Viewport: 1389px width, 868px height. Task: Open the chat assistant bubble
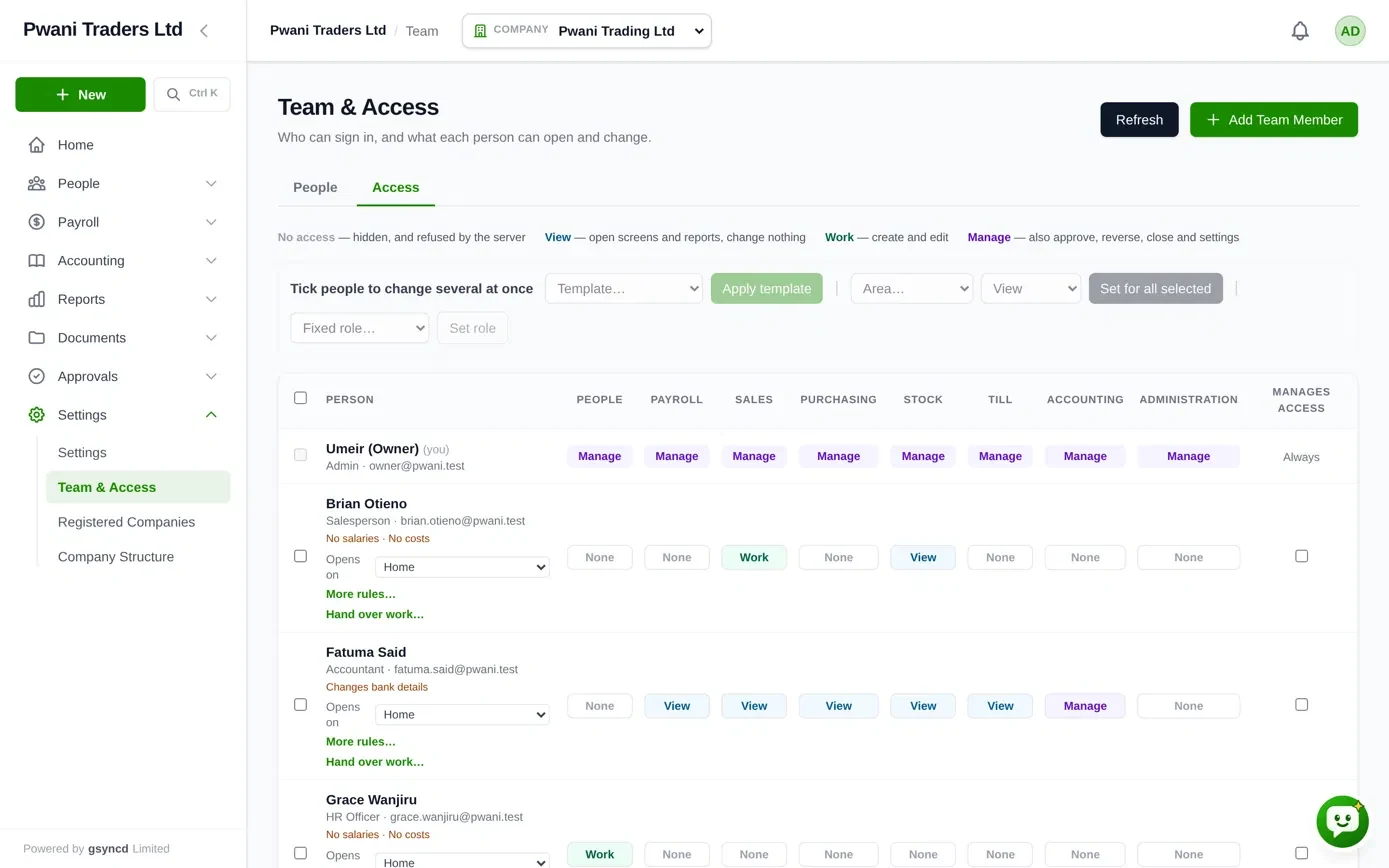1342,822
